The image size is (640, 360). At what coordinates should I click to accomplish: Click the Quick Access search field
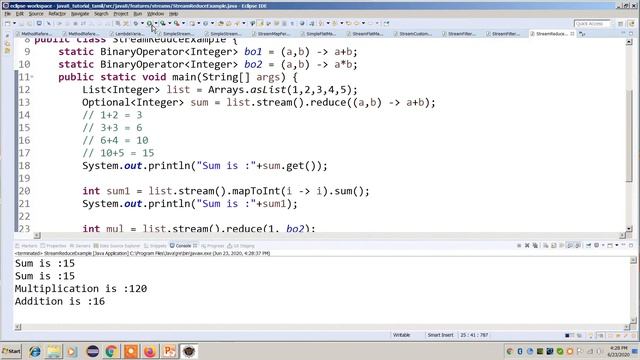(592, 24)
